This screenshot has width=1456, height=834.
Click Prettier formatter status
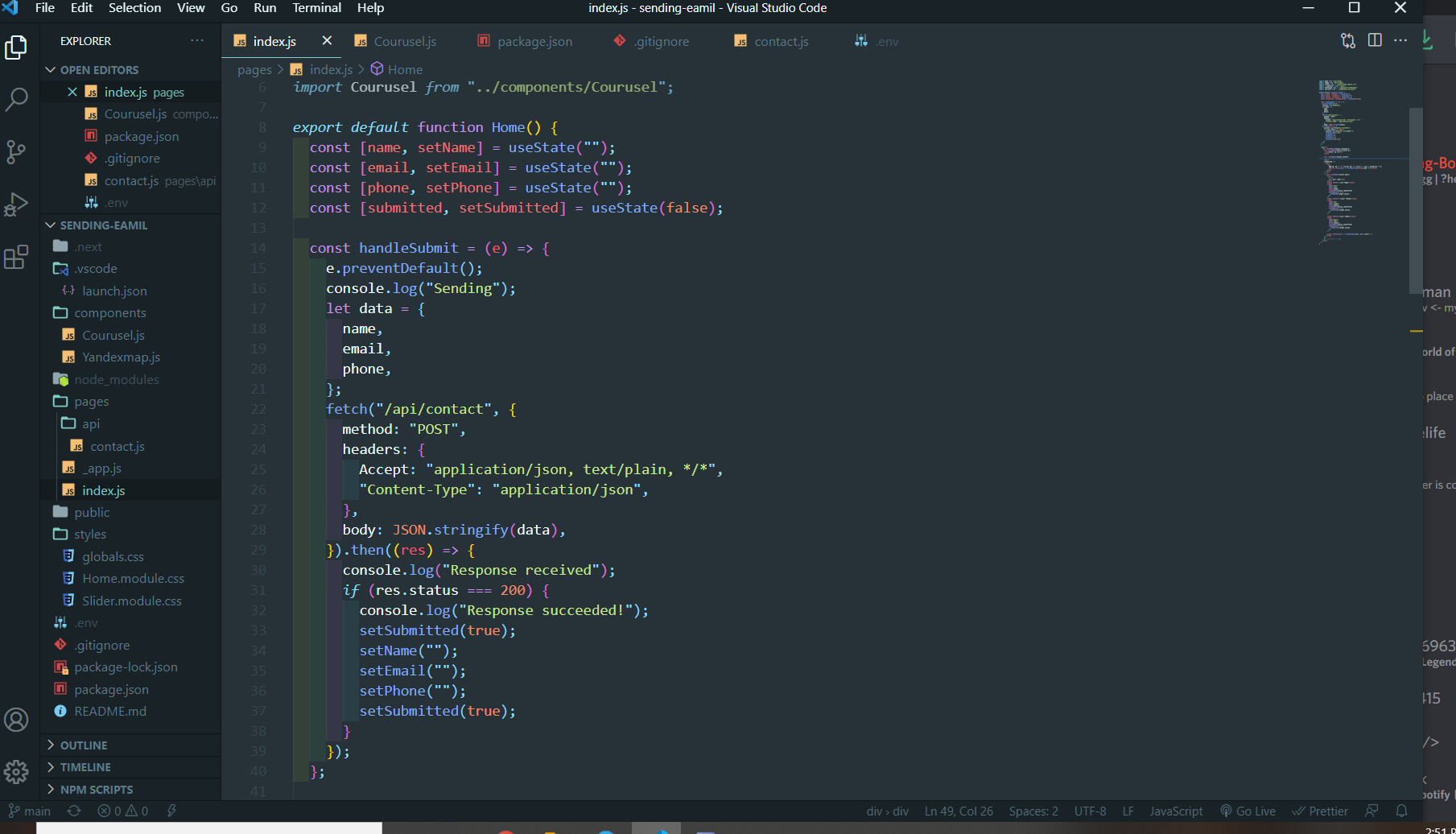point(1320,811)
